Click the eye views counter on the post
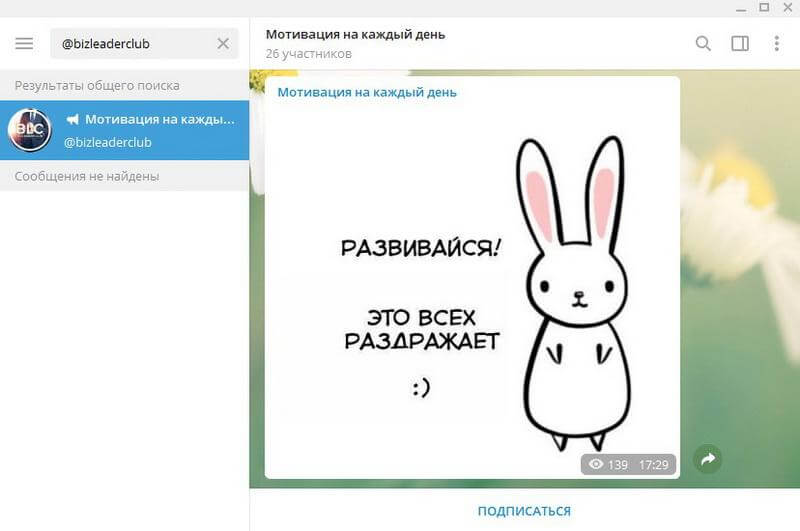Image resolution: width=800 pixels, height=531 pixels. click(609, 465)
